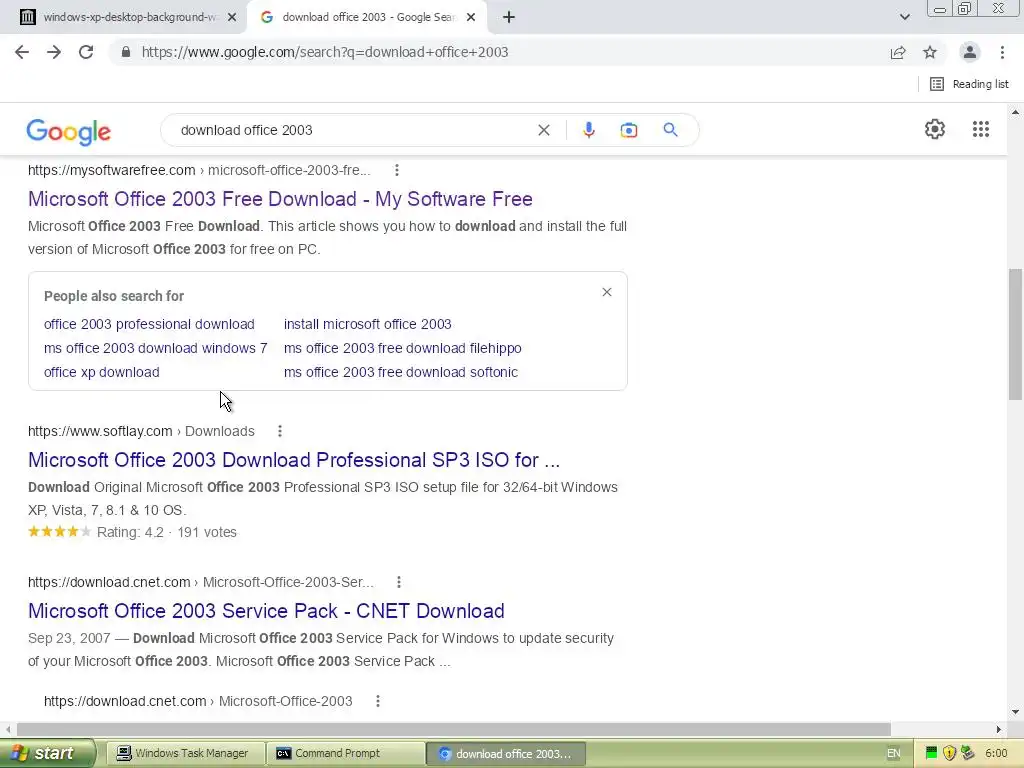Search ms office 2003 free download filehippo
Image resolution: width=1024 pixels, height=768 pixels.
(402, 348)
